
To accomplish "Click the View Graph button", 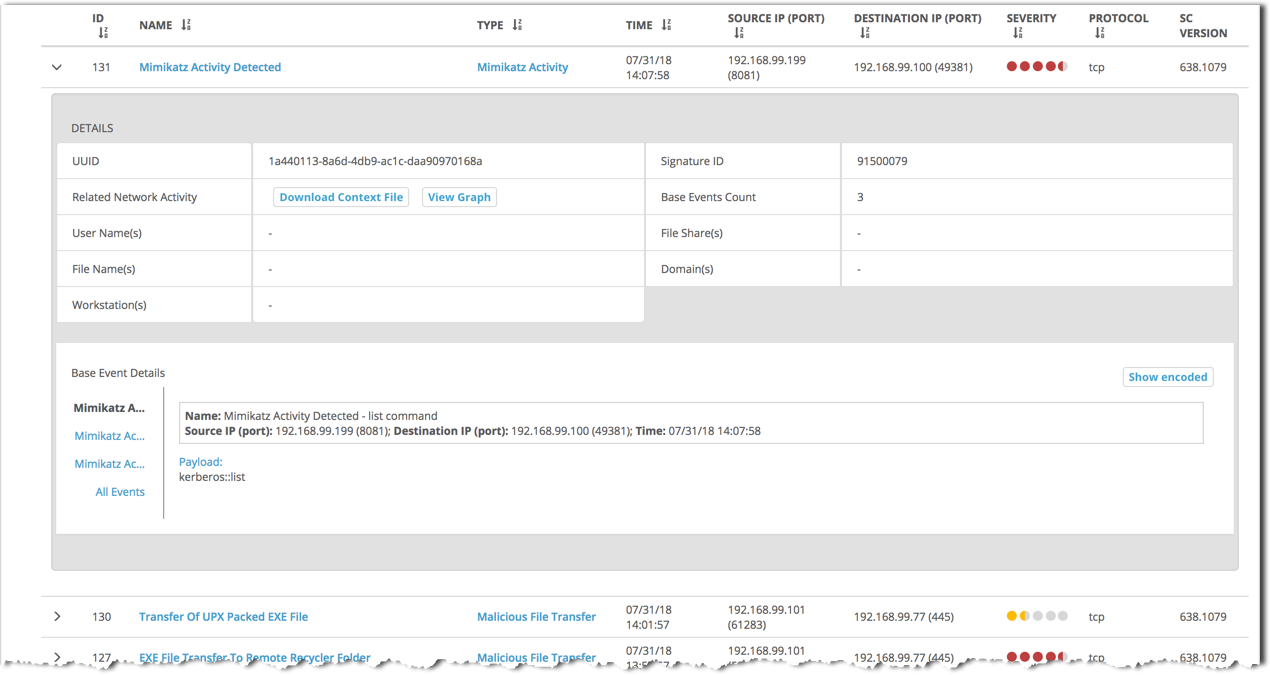I will (x=459, y=197).
